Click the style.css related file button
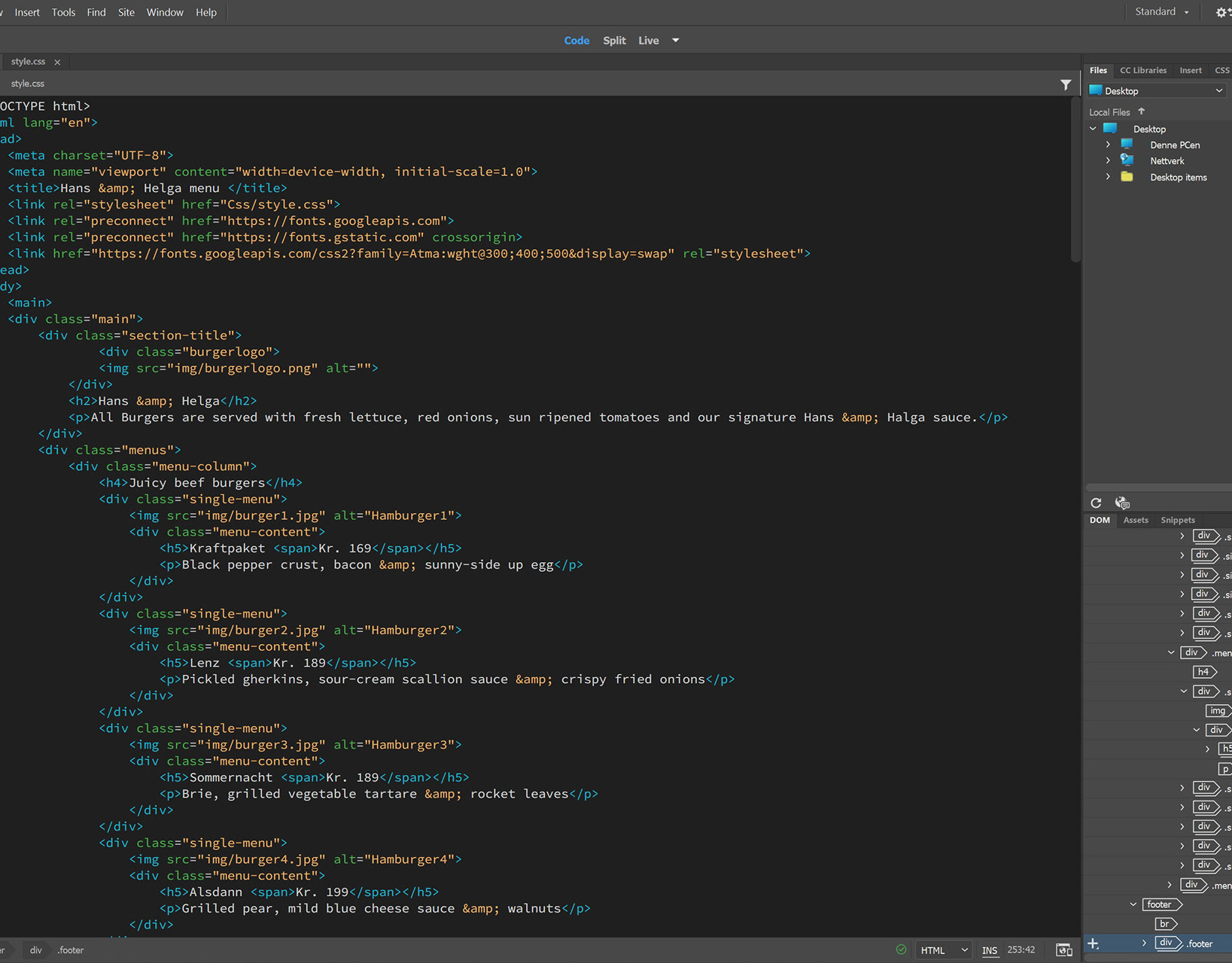 pyautogui.click(x=27, y=84)
